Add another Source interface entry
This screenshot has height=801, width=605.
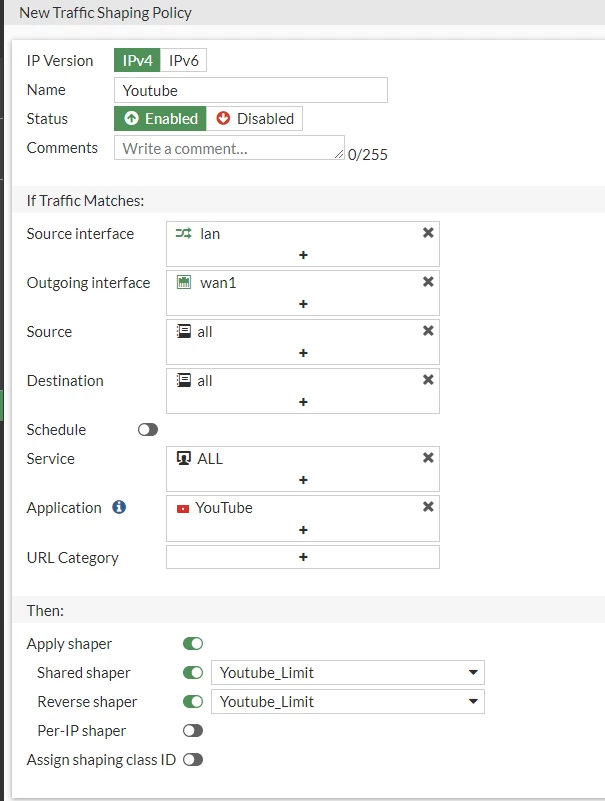[x=303, y=255]
